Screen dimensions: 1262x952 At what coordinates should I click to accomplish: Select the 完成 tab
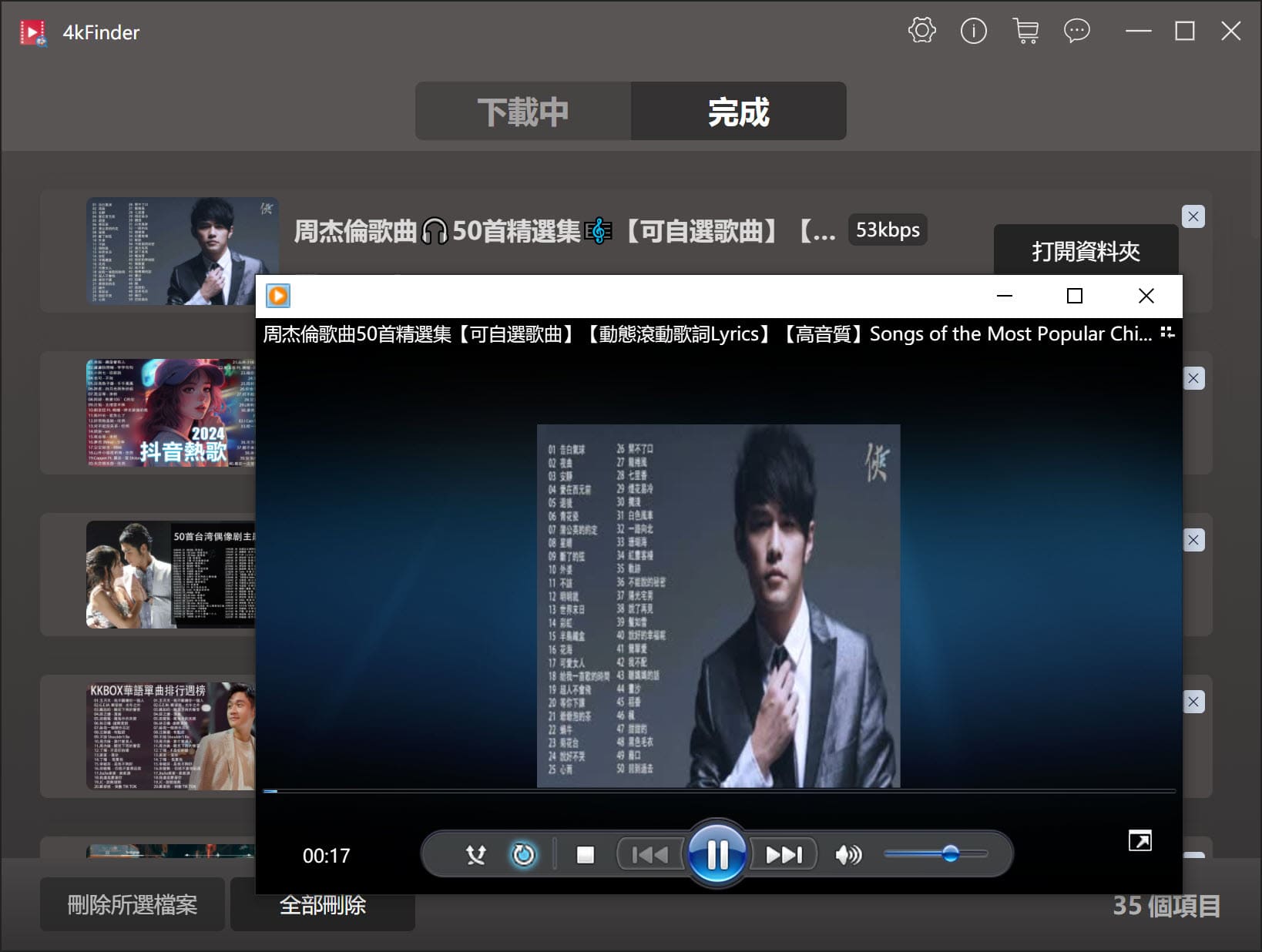[x=738, y=112]
